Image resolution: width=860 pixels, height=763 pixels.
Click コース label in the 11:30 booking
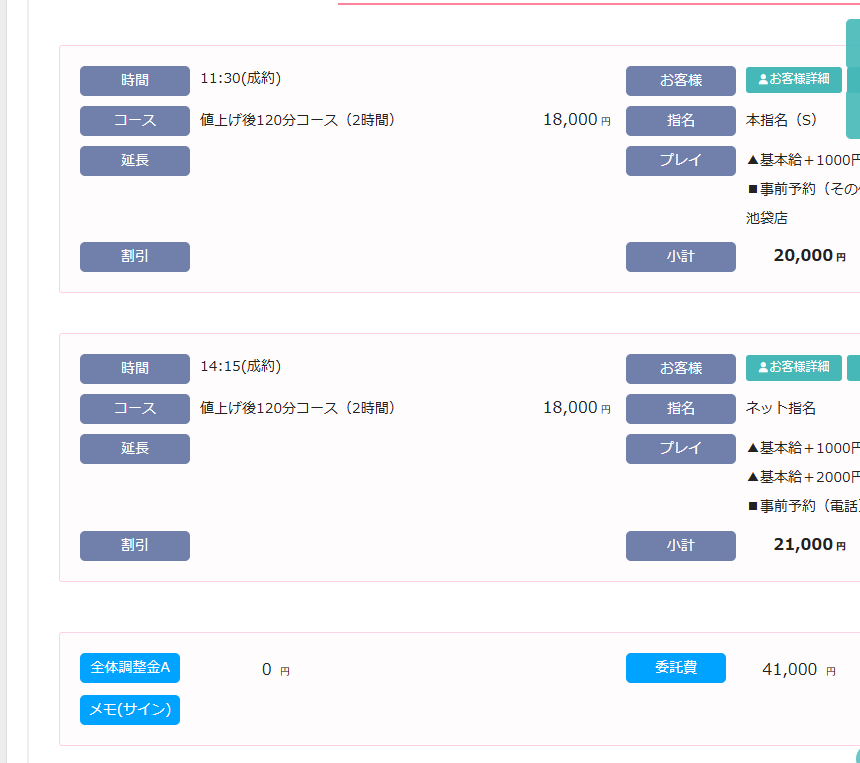pyautogui.click(x=135, y=121)
